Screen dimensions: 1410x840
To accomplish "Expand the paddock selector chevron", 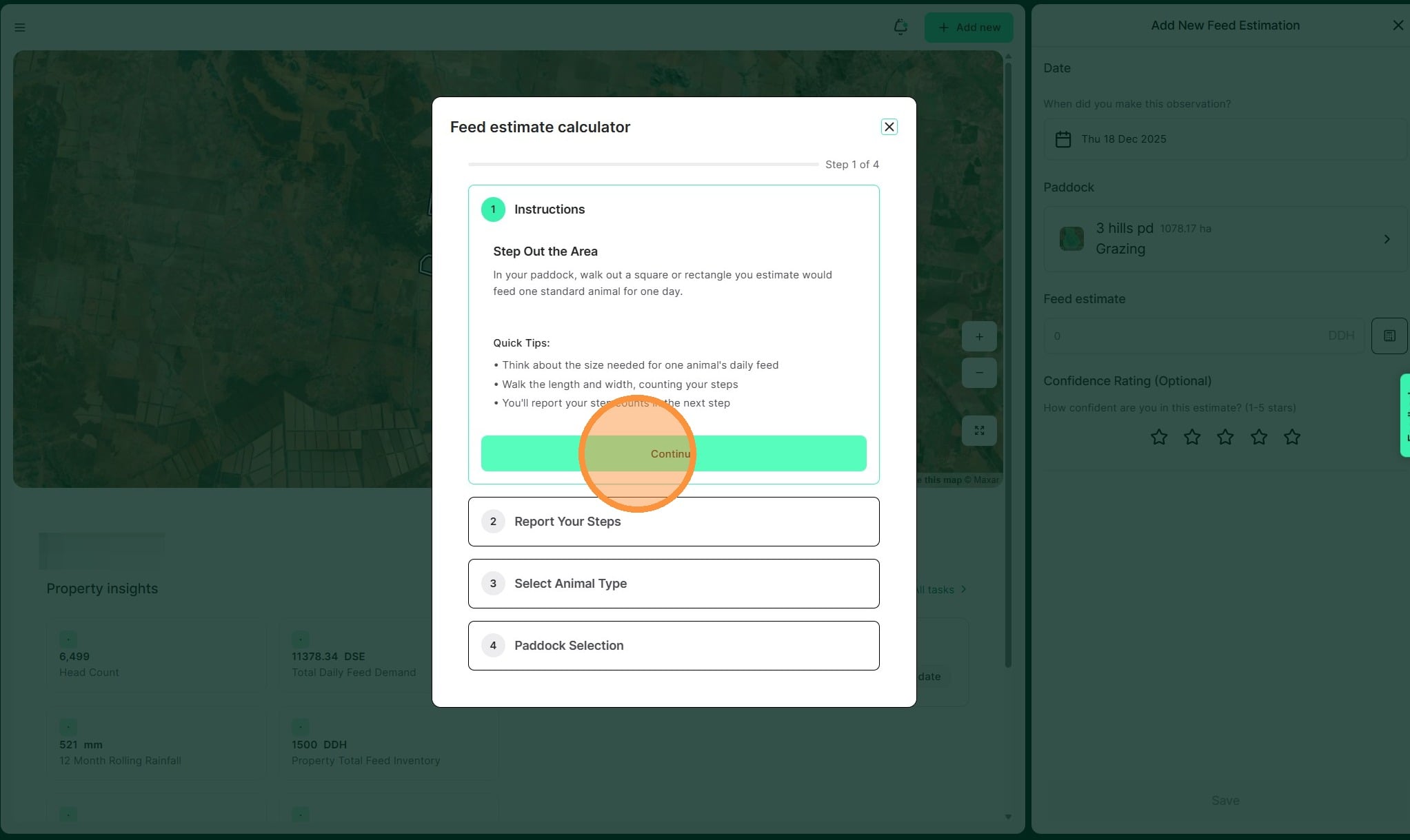I will [1387, 239].
